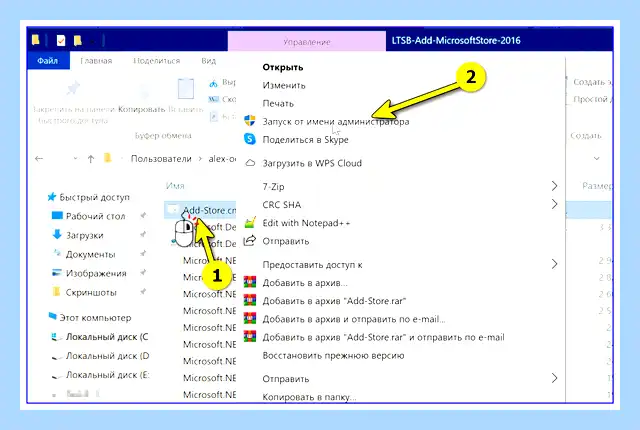This screenshot has height=430, width=640.
Task: Sort by the Размер column header
Action: [x=597, y=186]
